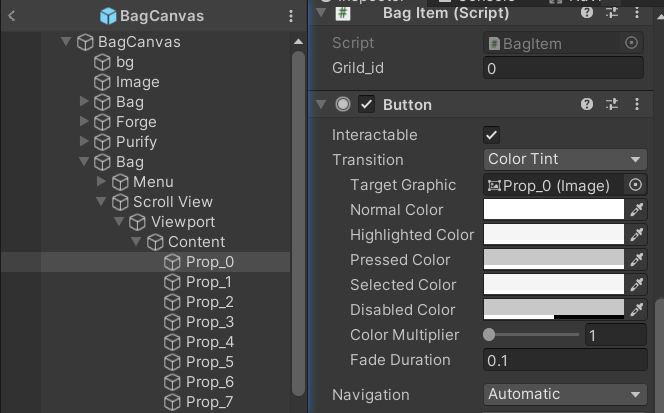The image size is (664, 413).
Task: Open the Selected Color swatch
Action: click(554, 285)
